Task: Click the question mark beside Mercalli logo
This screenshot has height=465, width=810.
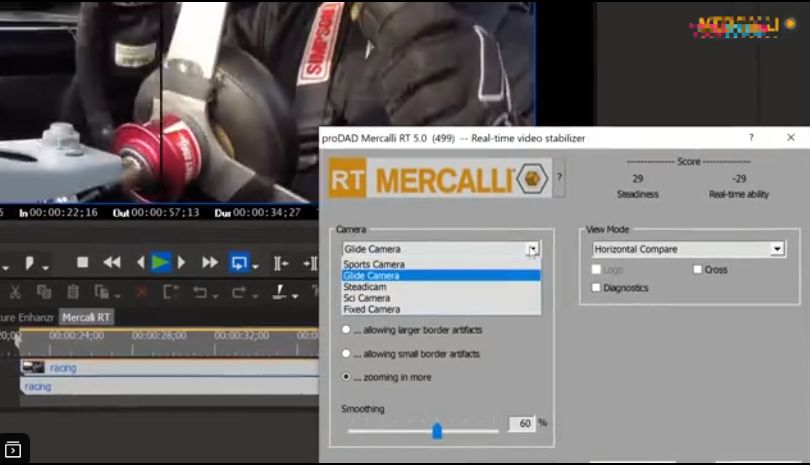Action: (559, 177)
